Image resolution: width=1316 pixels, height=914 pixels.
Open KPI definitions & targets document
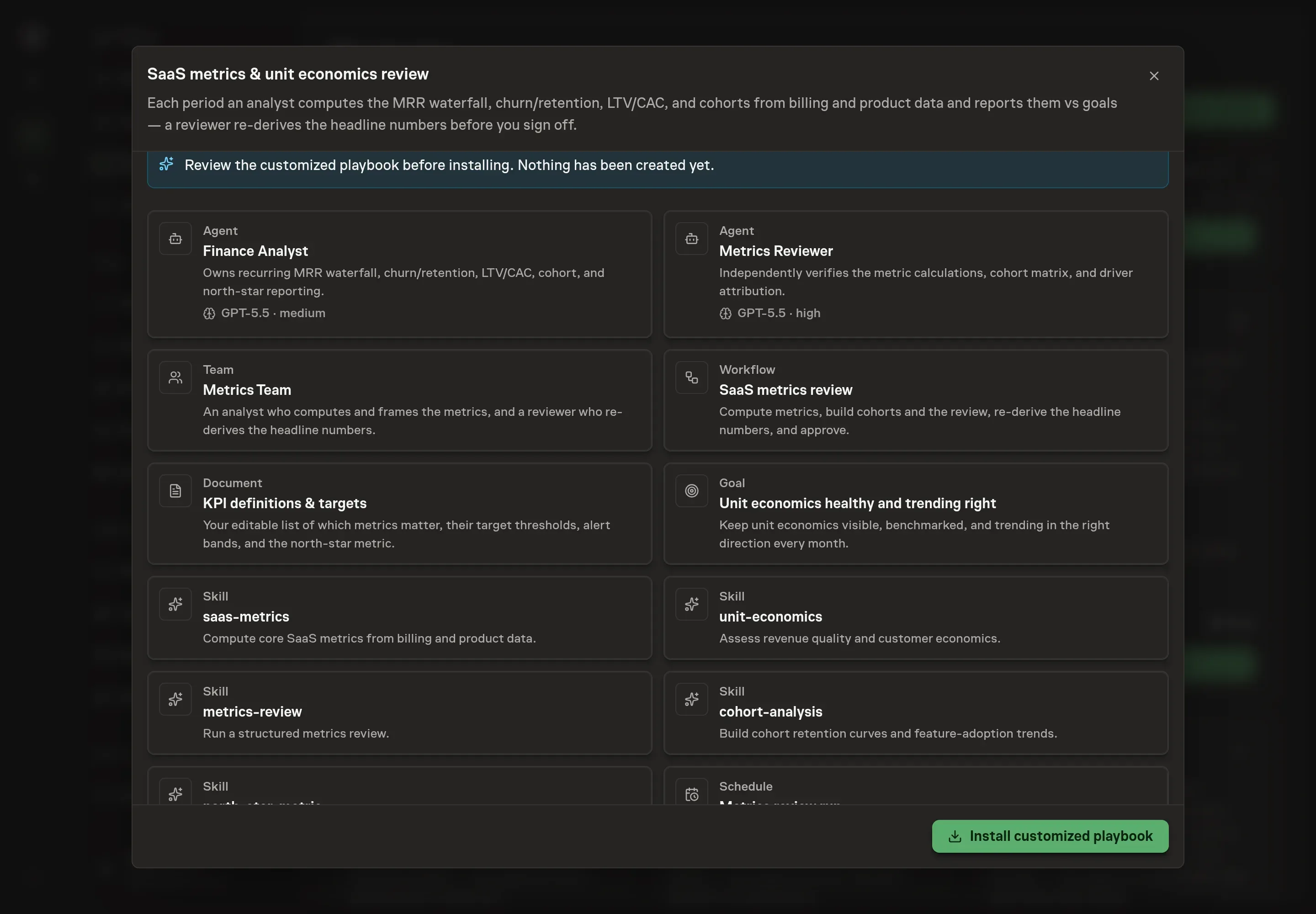click(x=400, y=513)
